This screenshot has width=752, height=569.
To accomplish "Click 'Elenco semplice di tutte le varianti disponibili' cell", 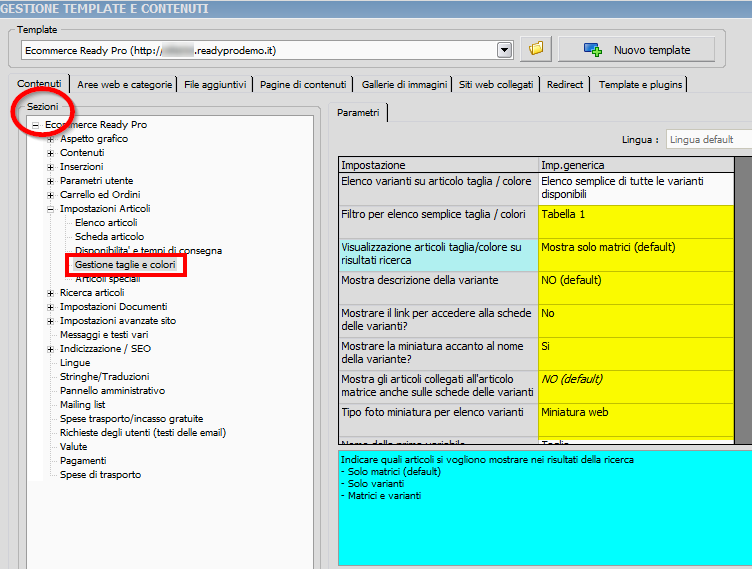I will (x=636, y=189).
